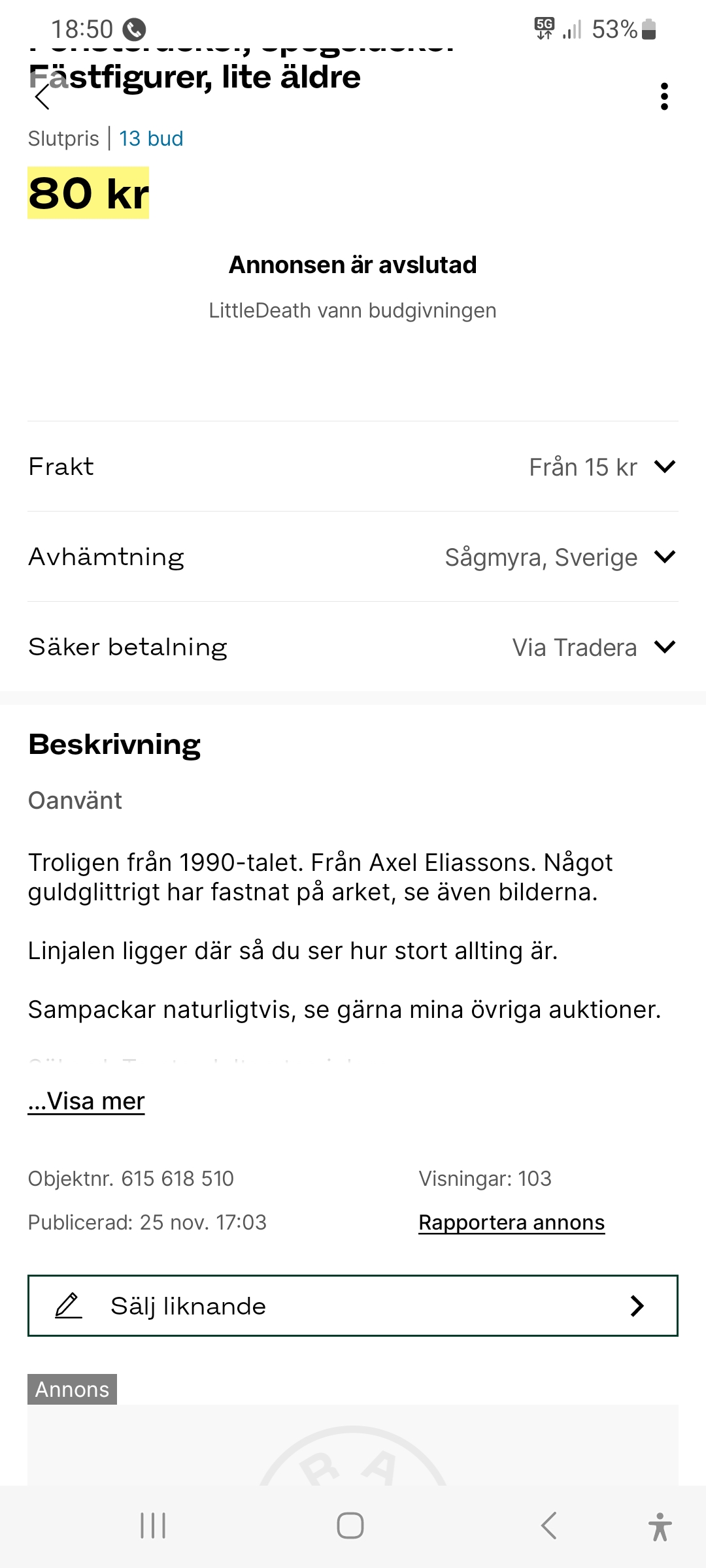Expand the Frakt shipping options chevron
This screenshot has height=1568, width=706.
[x=664, y=466]
